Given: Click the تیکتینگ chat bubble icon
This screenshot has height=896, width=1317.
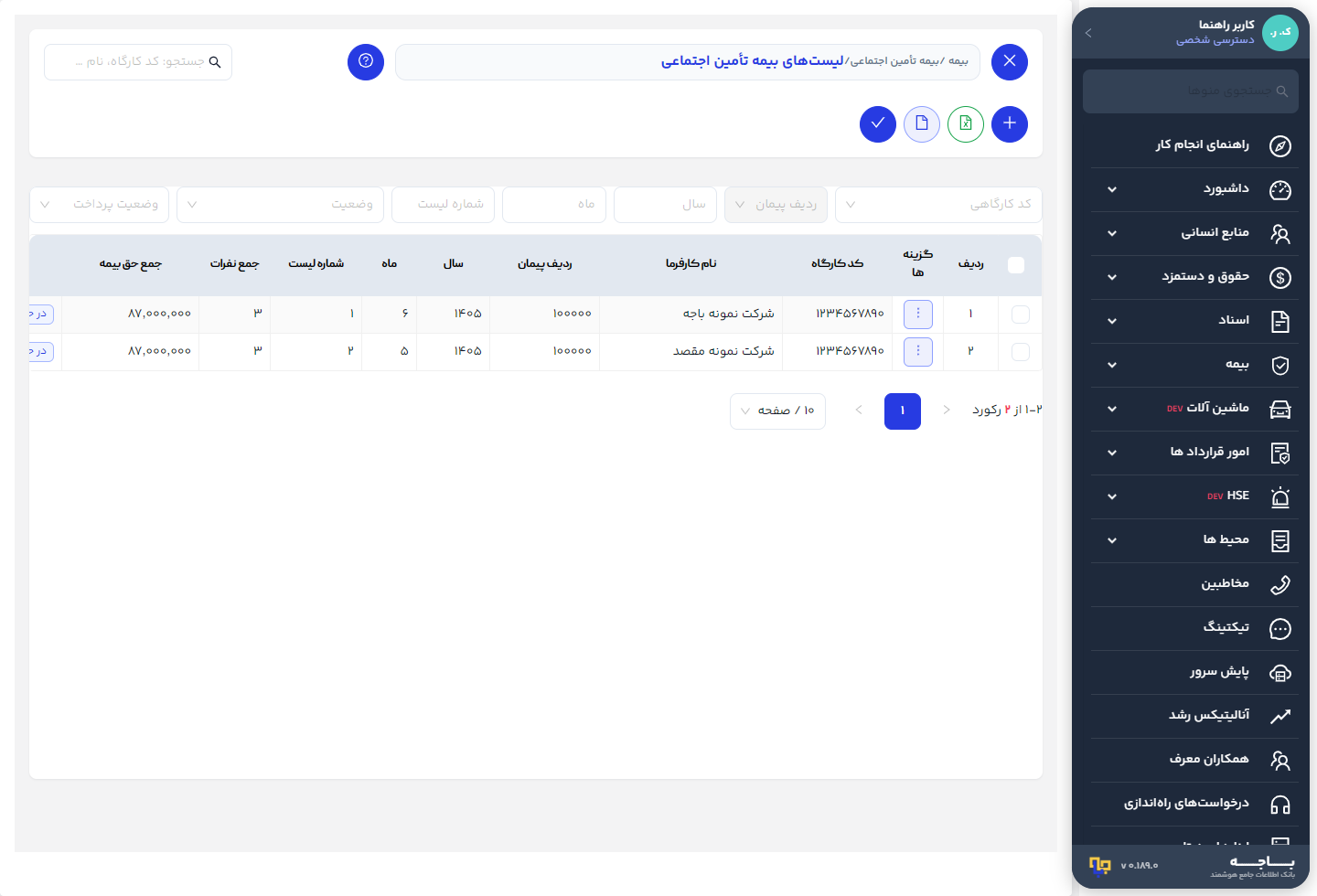Looking at the screenshot, I should 1280,629.
